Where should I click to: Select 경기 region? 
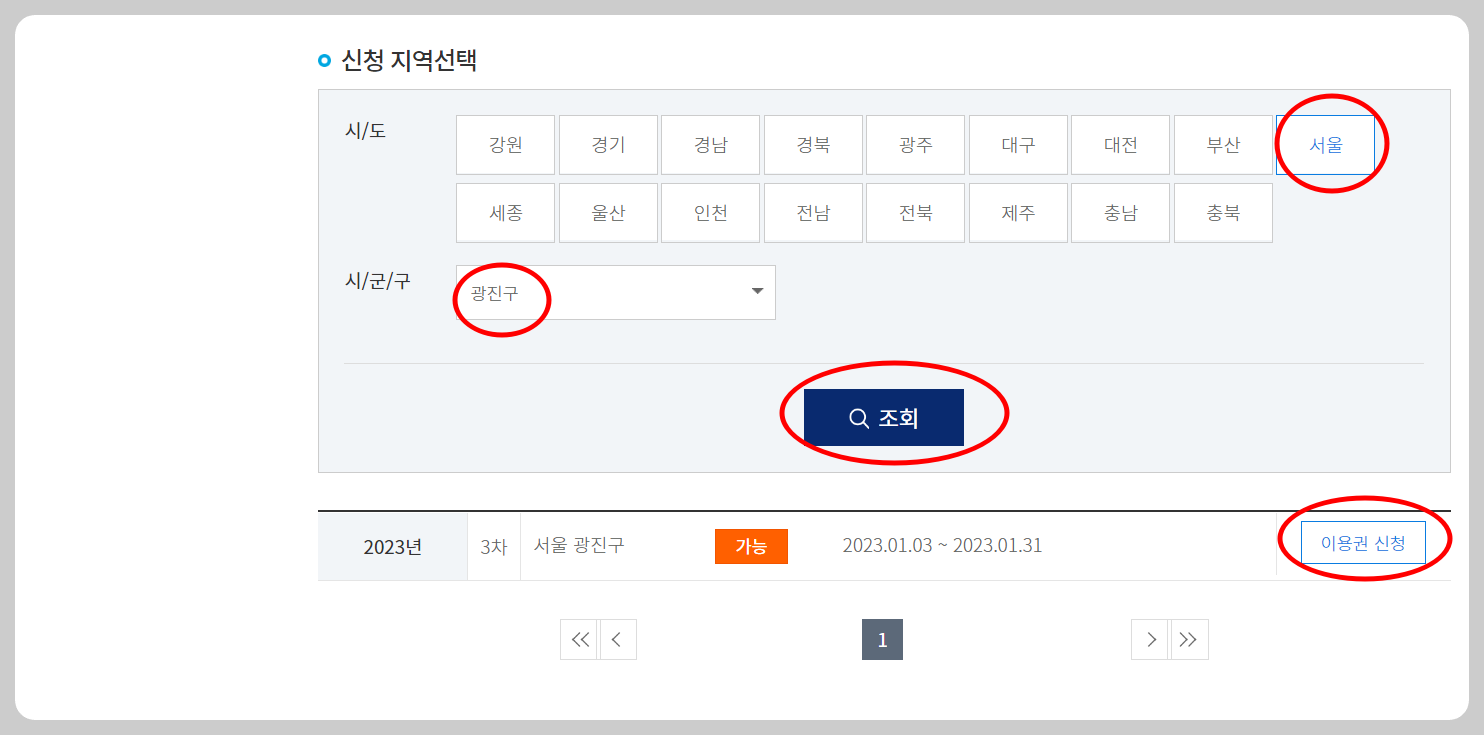click(x=608, y=145)
